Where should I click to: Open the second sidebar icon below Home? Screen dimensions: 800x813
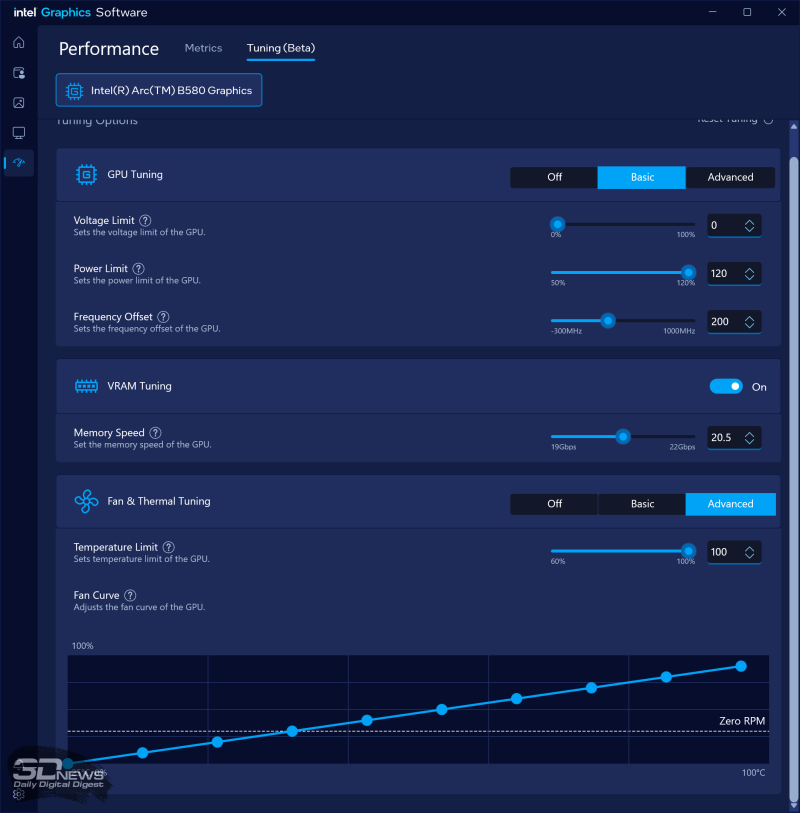point(19,73)
